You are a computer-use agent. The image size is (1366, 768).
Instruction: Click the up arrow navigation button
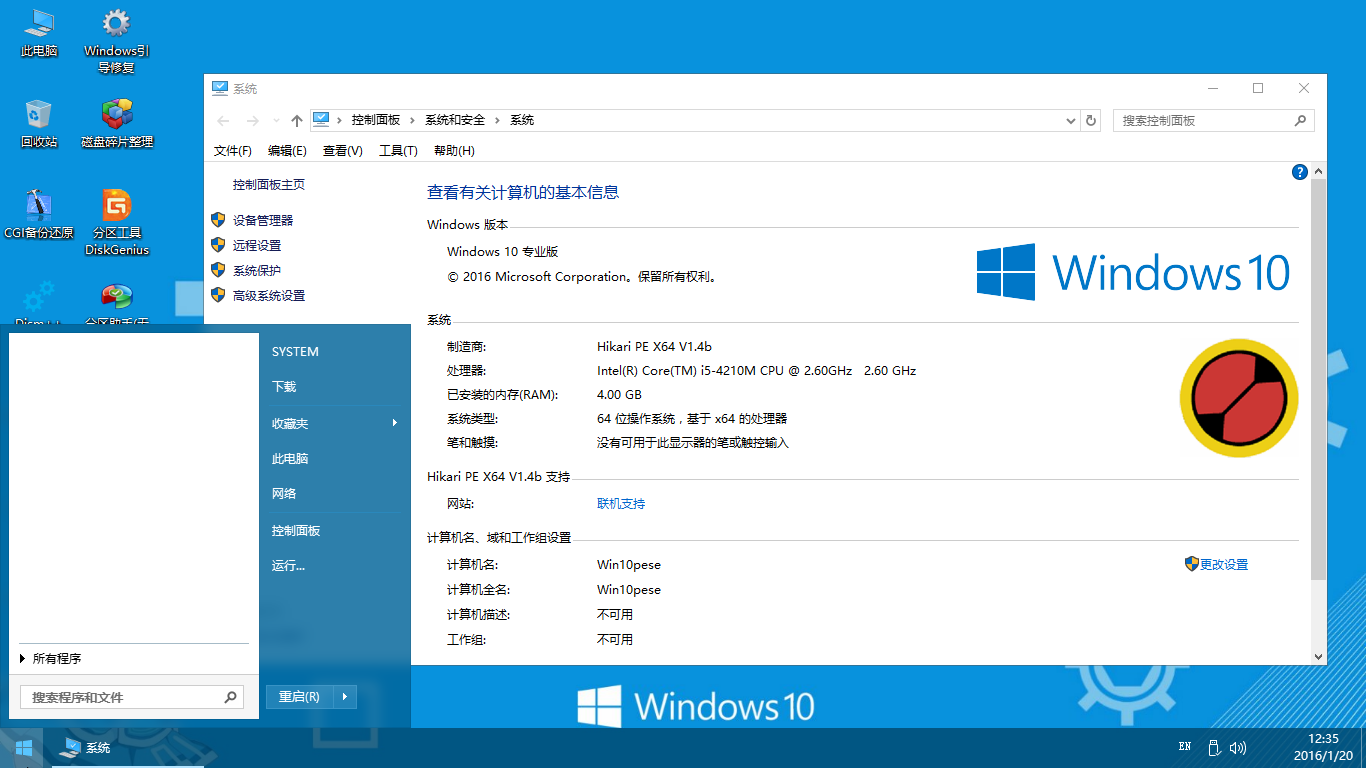(x=297, y=121)
